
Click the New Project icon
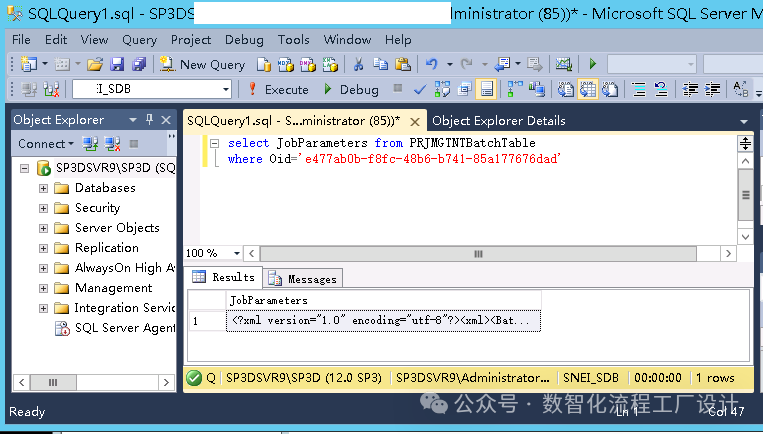29,64
